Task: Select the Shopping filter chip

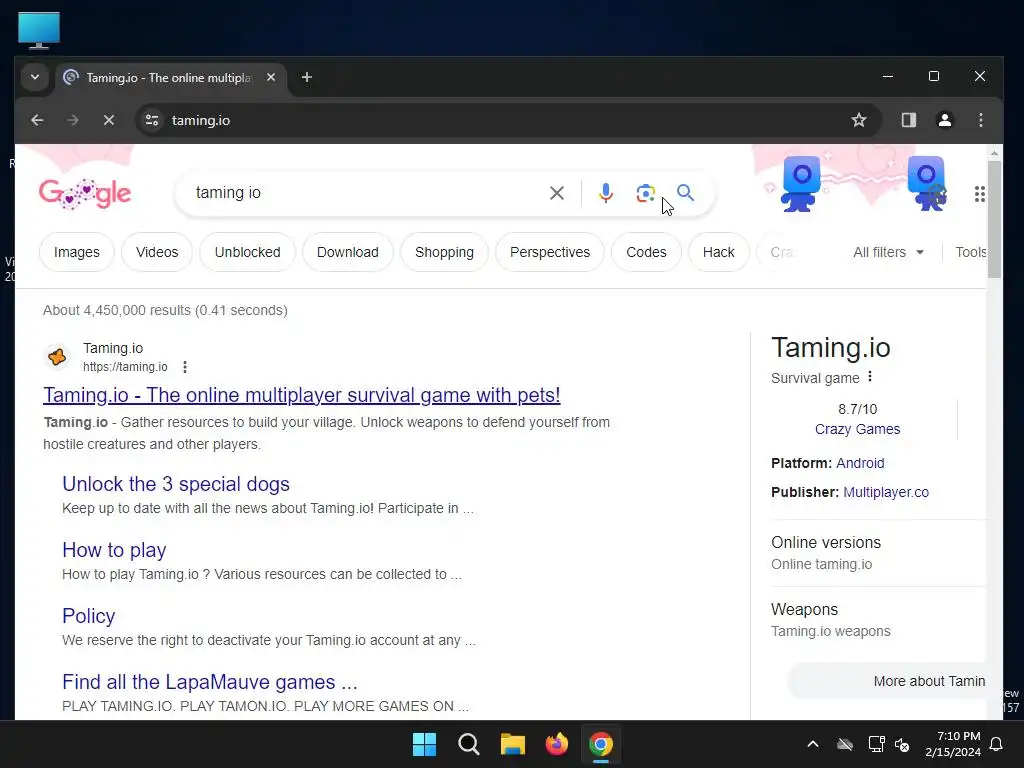Action: pos(444,252)
